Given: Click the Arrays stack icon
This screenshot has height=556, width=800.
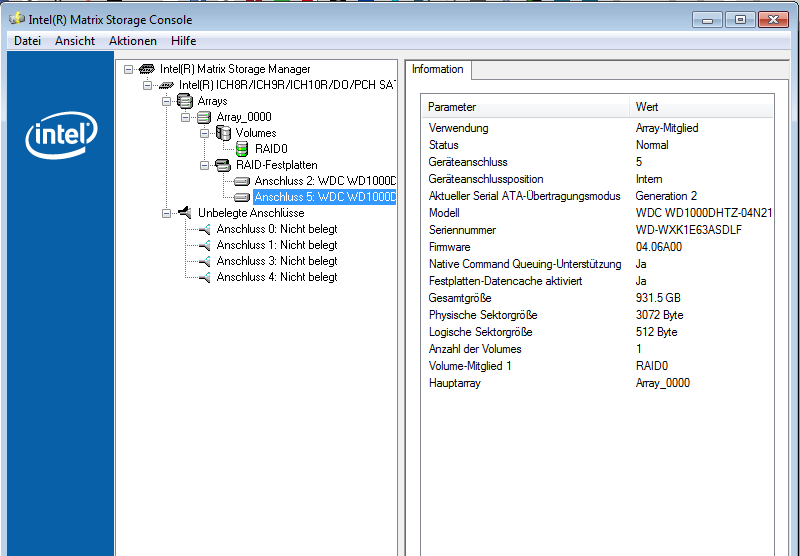Looking at the screenshot, I should coord(184,101).
